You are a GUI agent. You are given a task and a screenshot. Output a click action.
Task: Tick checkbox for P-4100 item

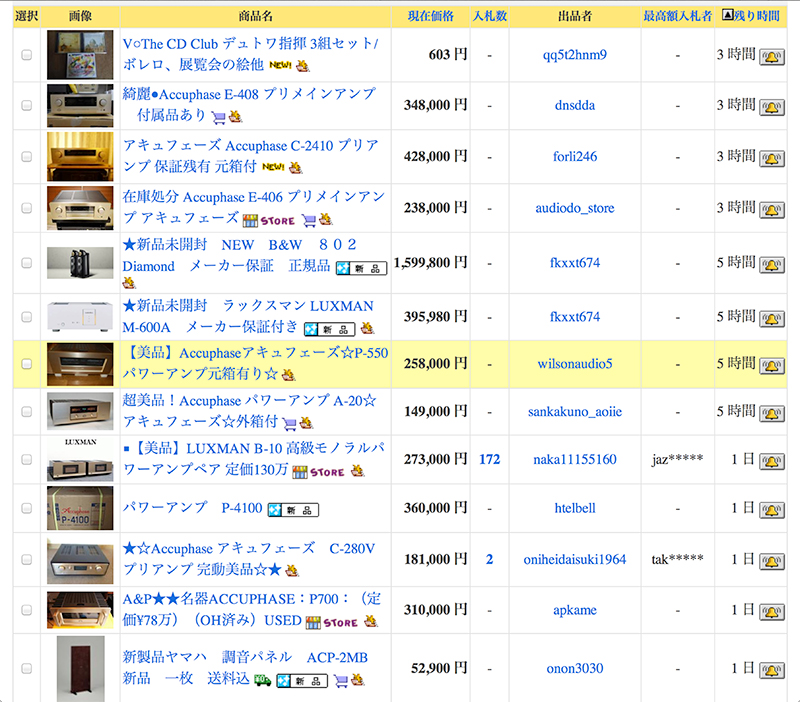(x=27, y=508)
